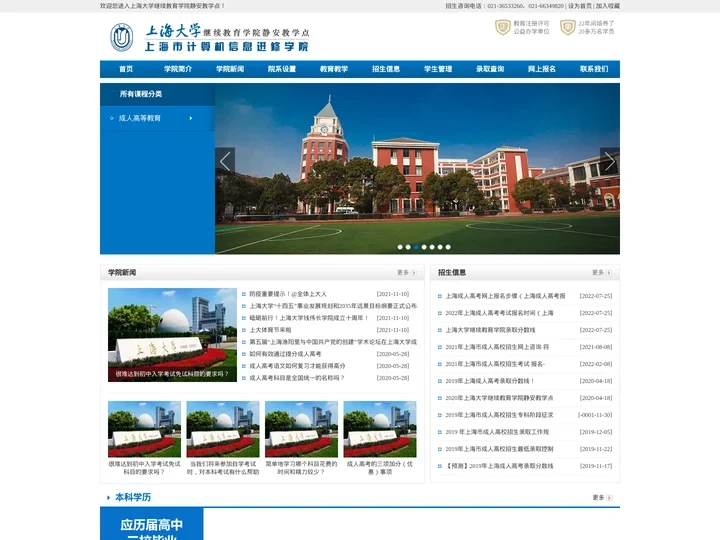Click the 更多 arrow in 学院新闻 header

[x=414, y=273]
